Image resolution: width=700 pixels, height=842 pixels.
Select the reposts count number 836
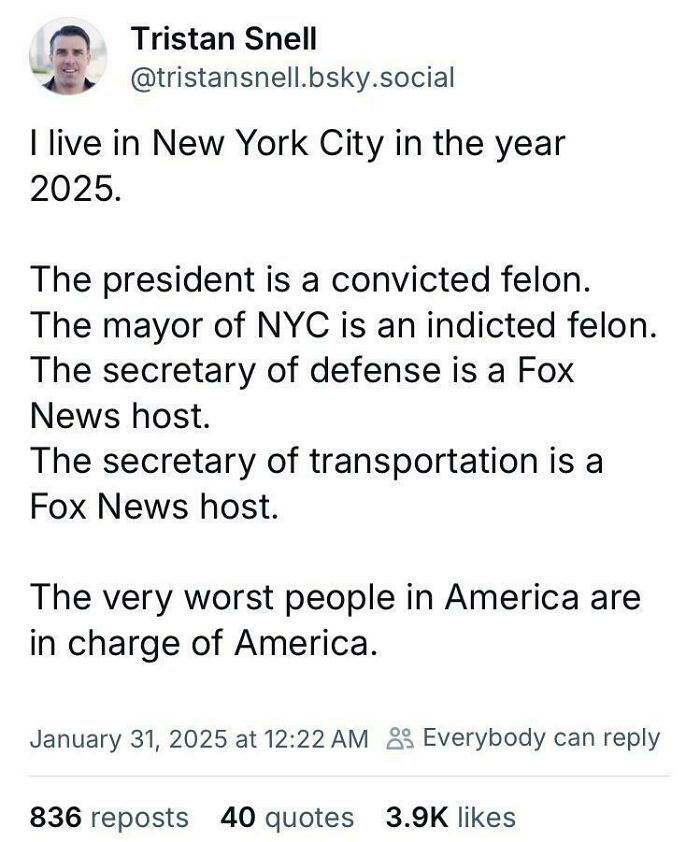52,817
